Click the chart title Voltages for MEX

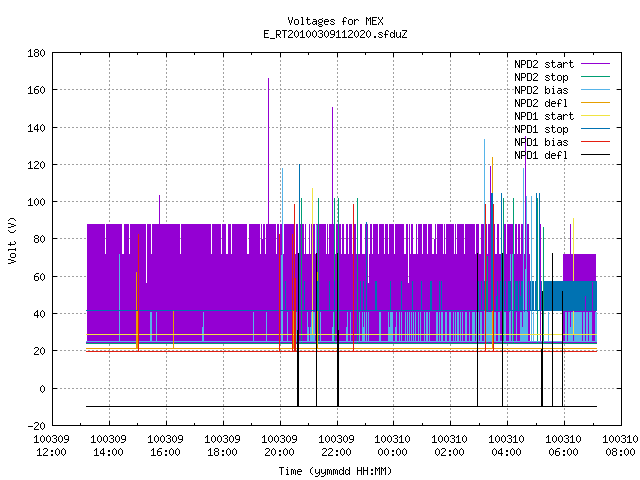point(335,21)
